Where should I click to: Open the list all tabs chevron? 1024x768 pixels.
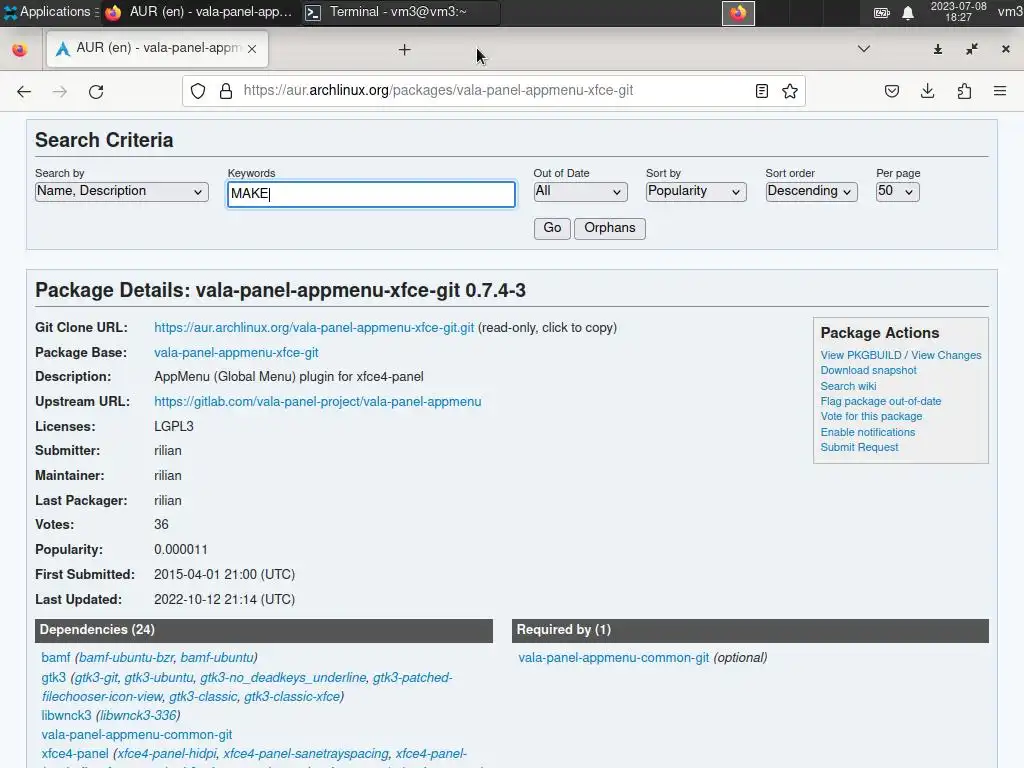(863, 49)
